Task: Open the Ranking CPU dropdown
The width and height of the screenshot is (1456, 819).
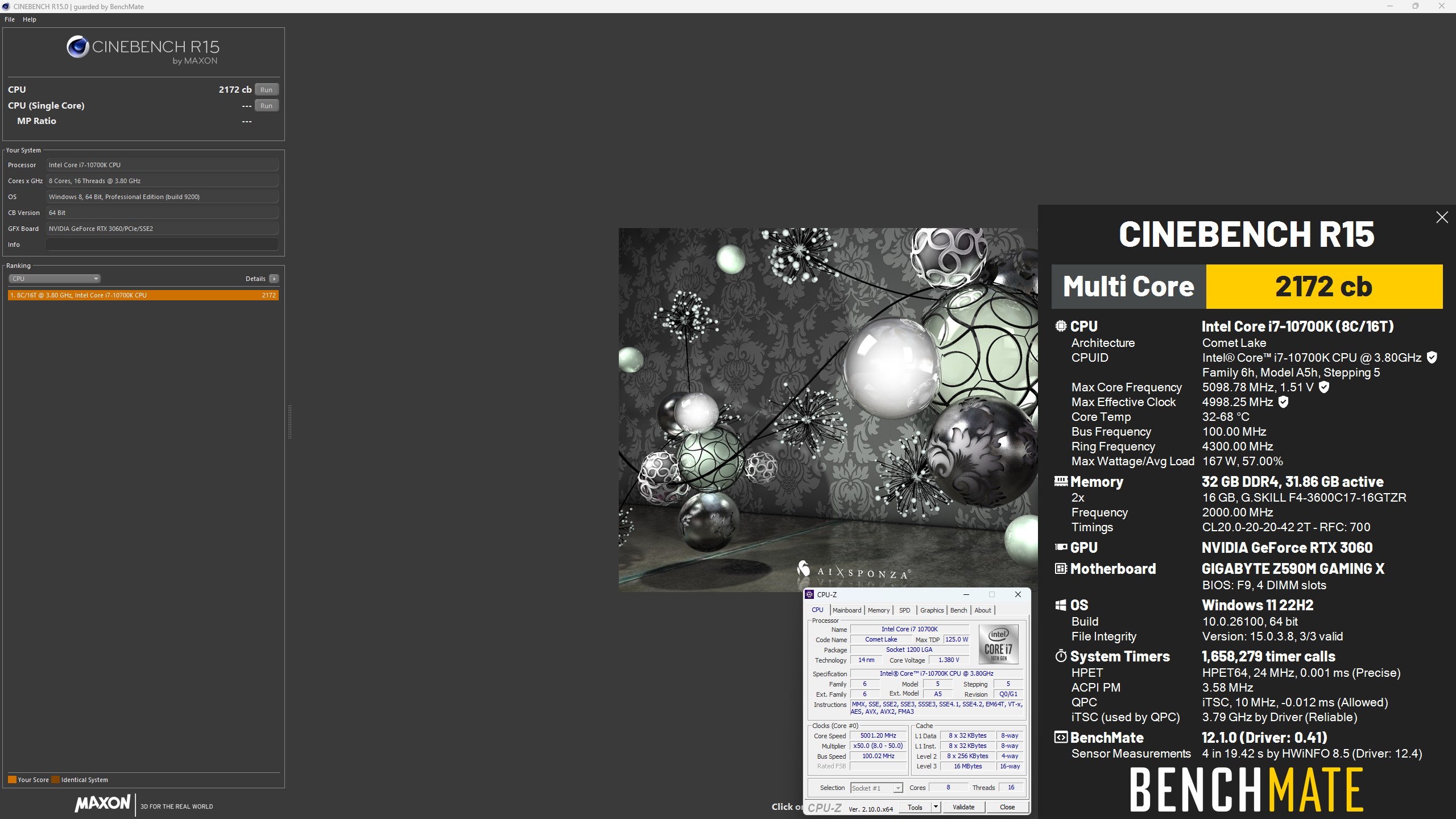Action: coord(55,279)
